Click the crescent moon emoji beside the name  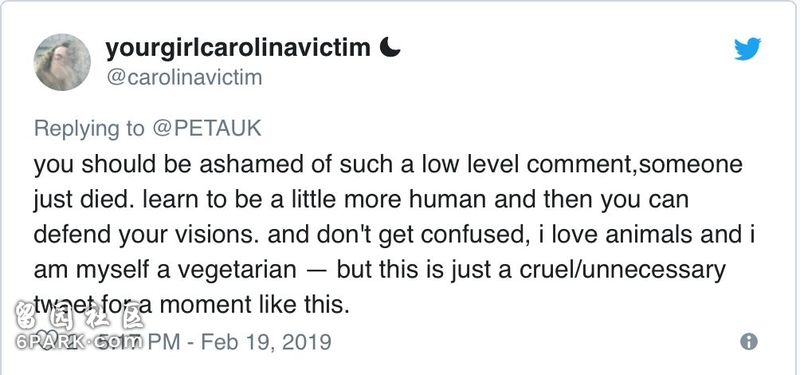390,47
